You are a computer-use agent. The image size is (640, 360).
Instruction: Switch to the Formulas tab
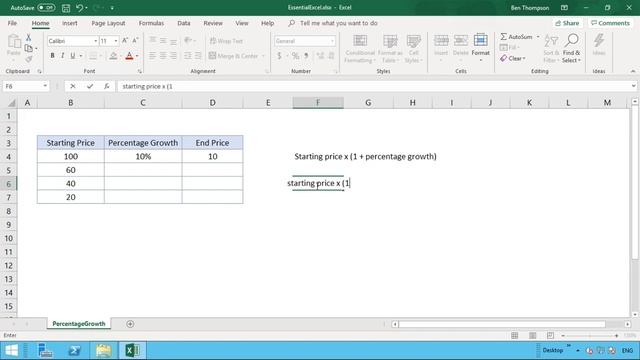pos(151,23)
